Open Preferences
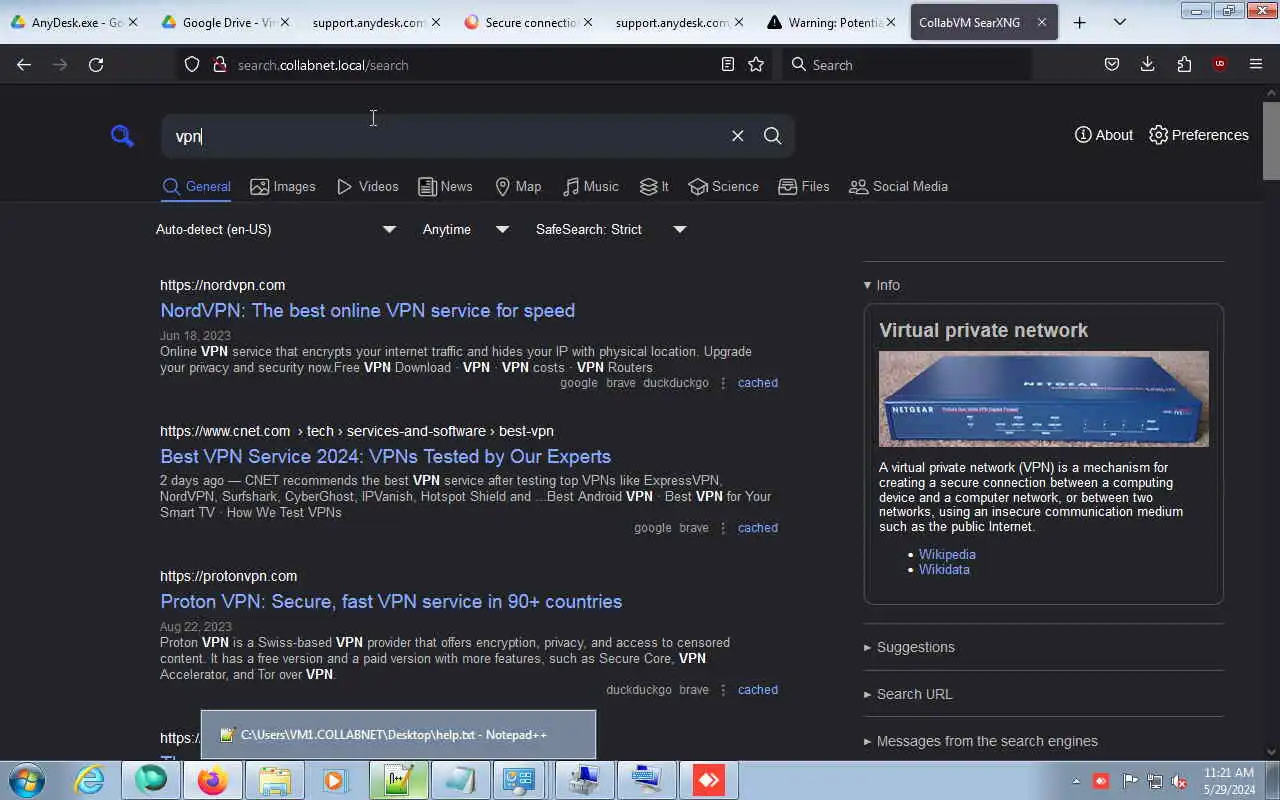 (1199, 135)
